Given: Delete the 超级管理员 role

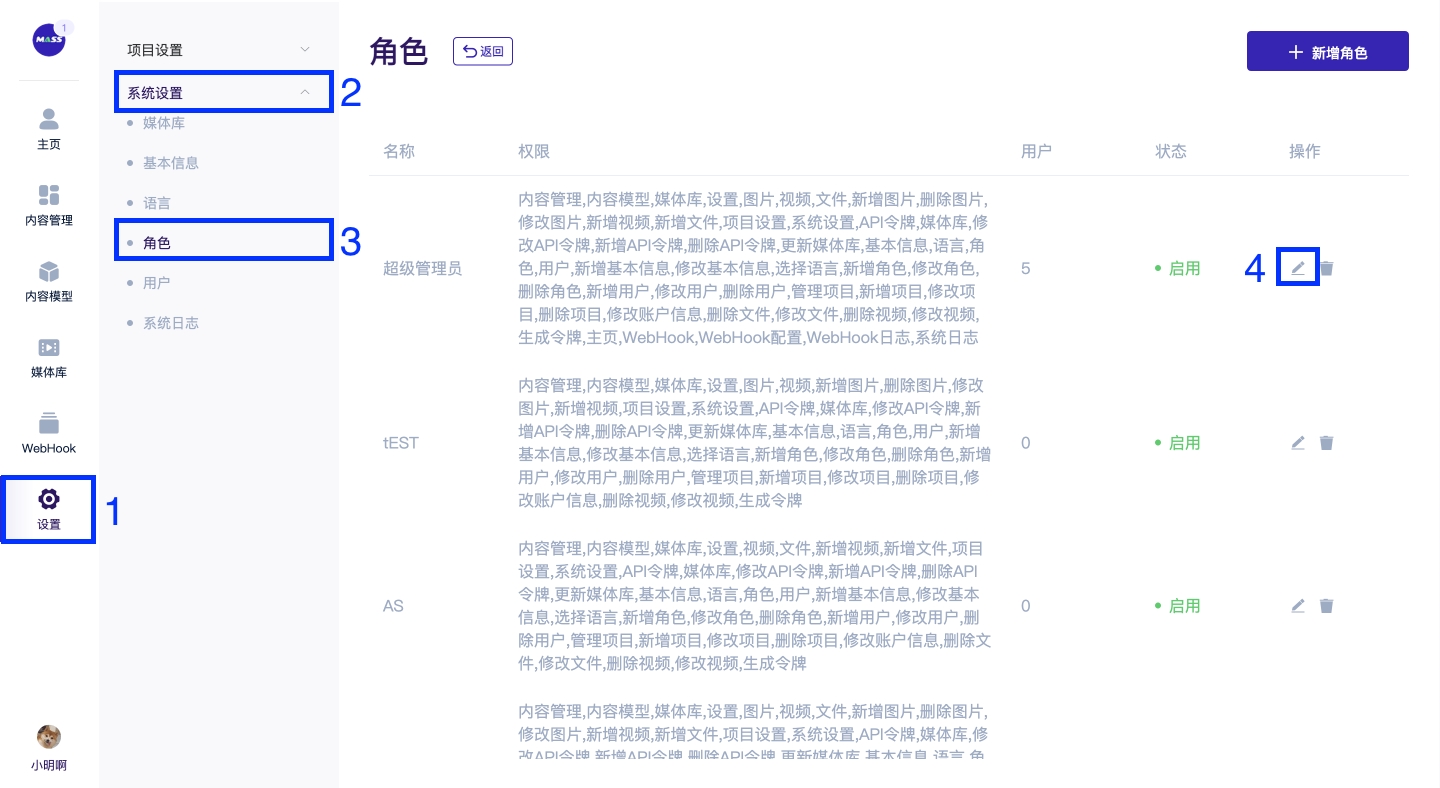Looking at the screenshot, I should click(1326, 268).
